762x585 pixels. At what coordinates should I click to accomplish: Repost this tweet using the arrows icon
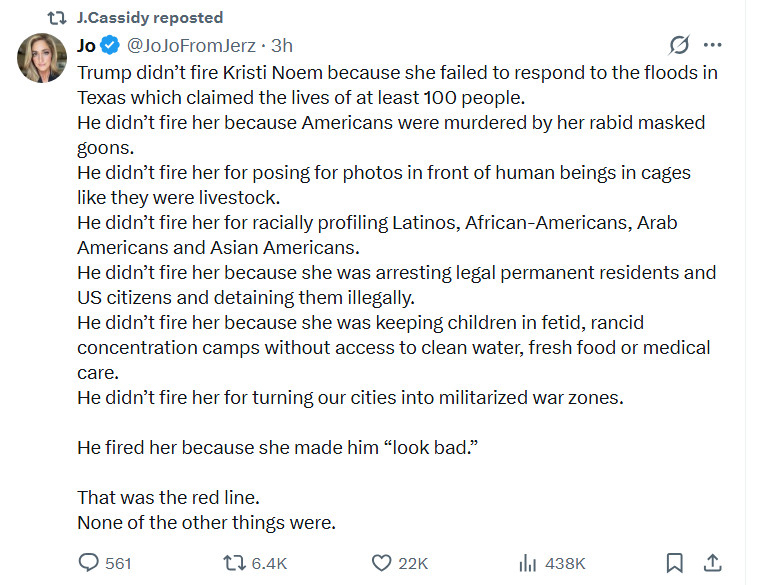tap(232, 563)
